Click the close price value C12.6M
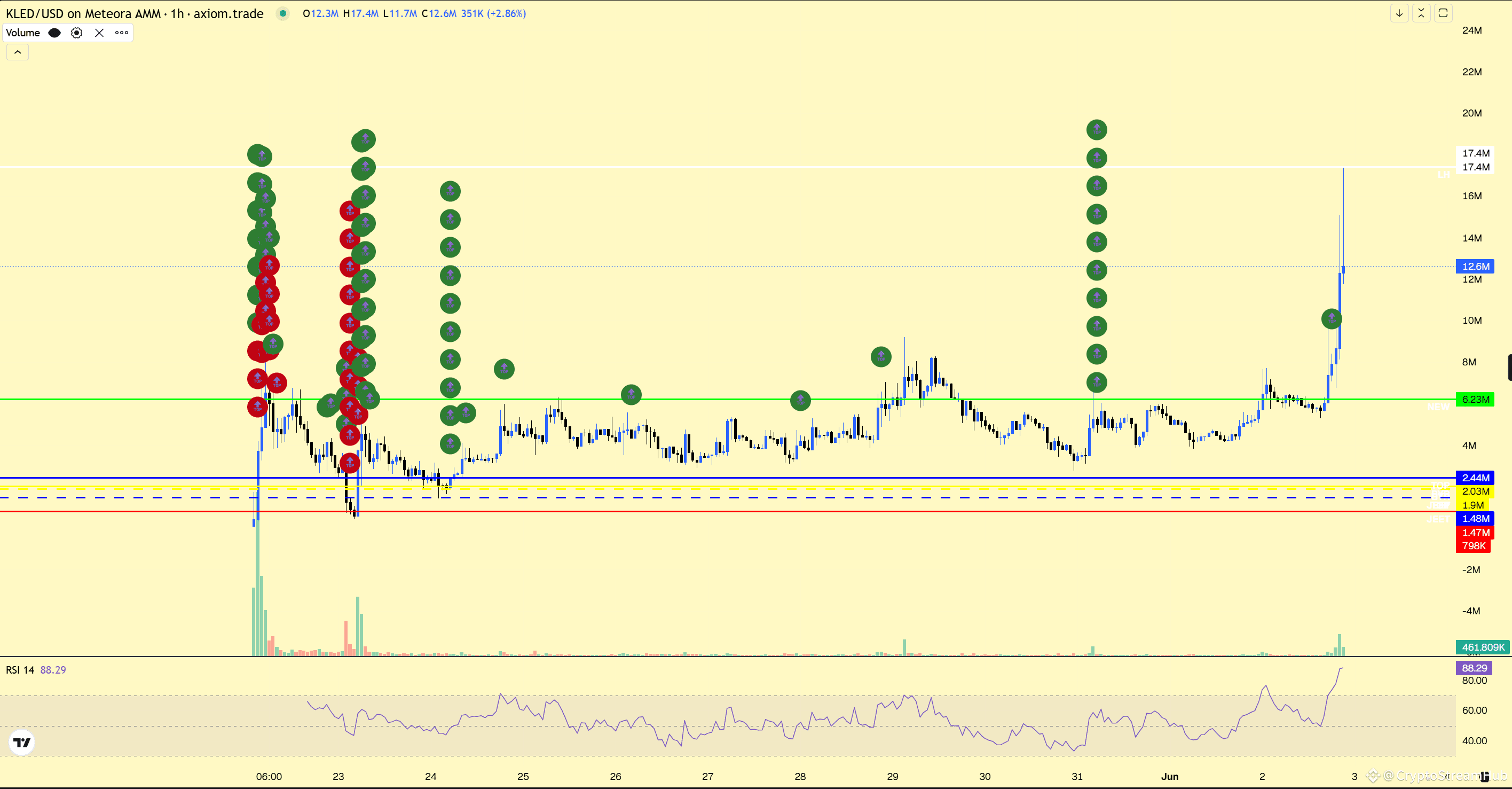Image resolution: width=1512 pixels, height=789 pixels. 439,13
